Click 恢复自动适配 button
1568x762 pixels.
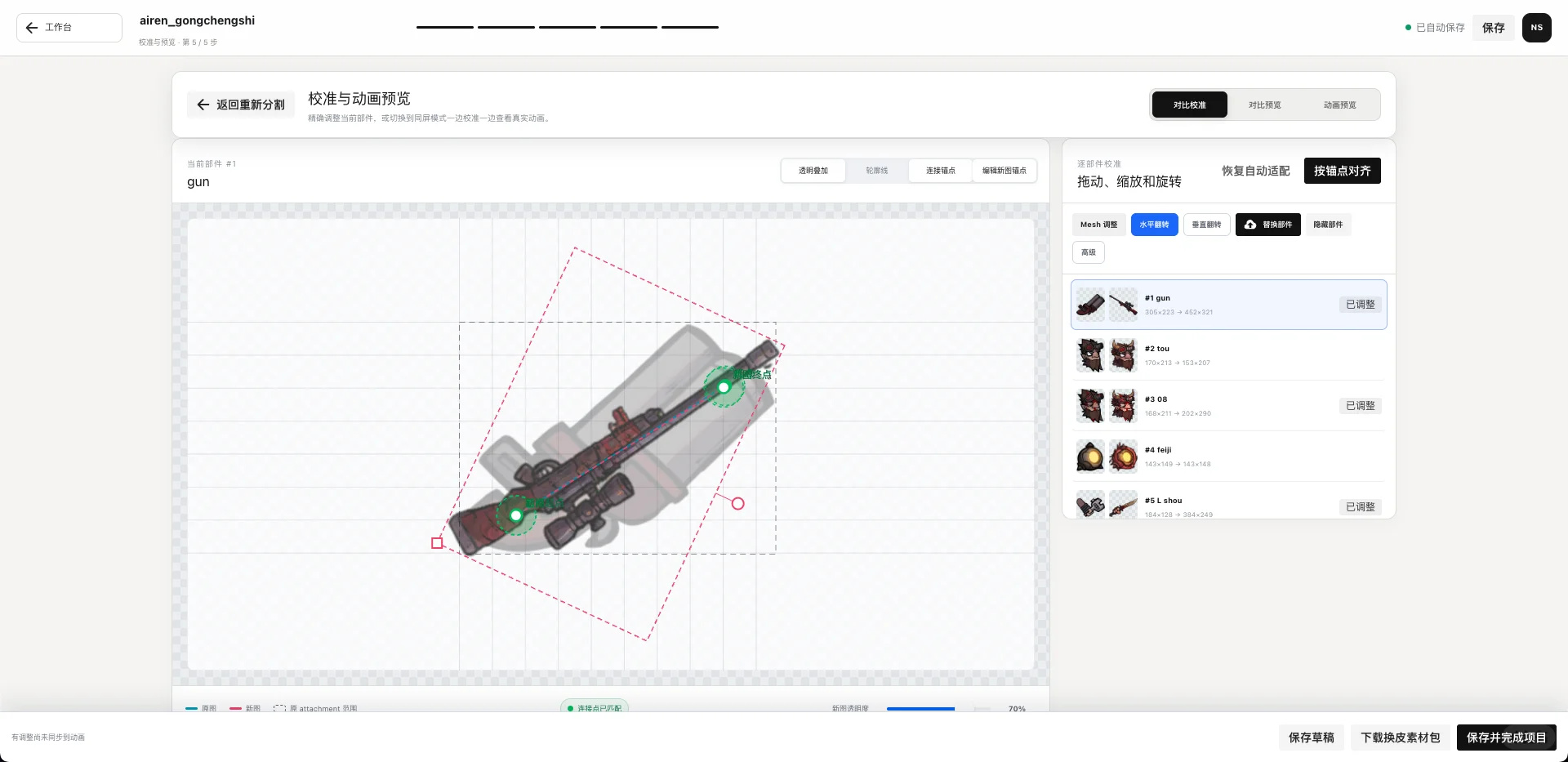click(x=1255, y=171)
